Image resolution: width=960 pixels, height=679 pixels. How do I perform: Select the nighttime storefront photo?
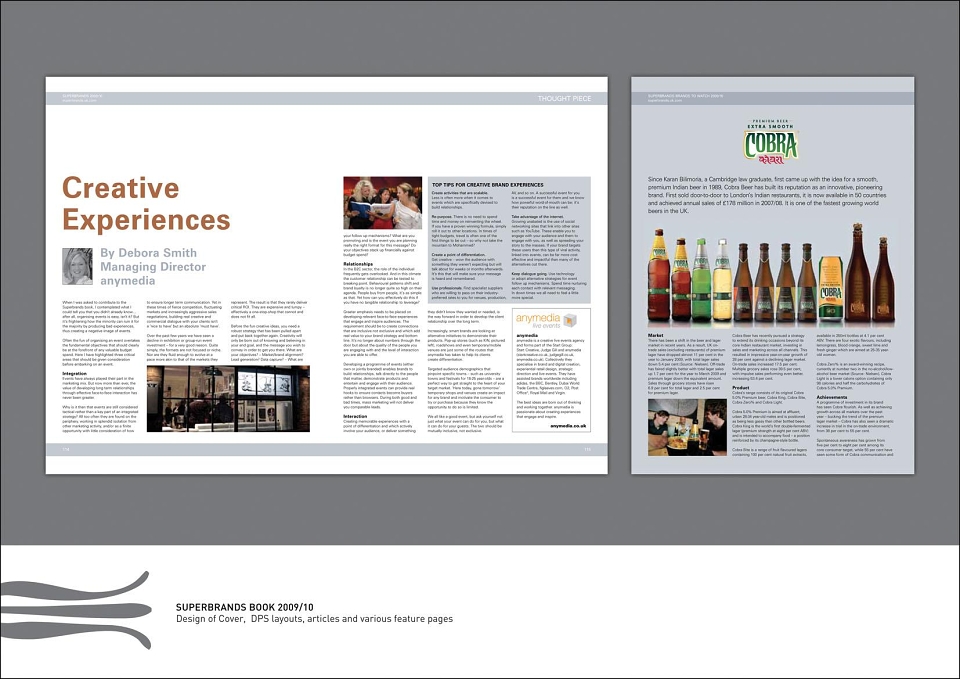(x=228, y=399)
